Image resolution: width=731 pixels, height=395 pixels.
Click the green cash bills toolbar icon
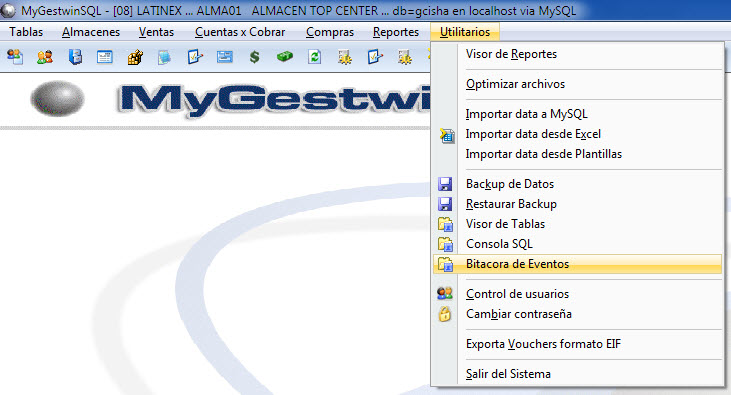(x=284, y=57)
